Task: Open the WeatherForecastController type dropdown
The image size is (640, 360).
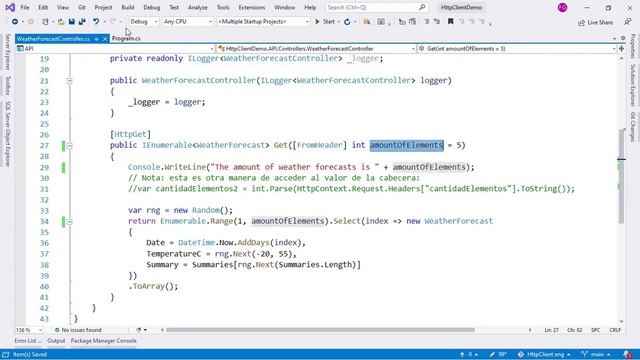Action: (316, 49)
